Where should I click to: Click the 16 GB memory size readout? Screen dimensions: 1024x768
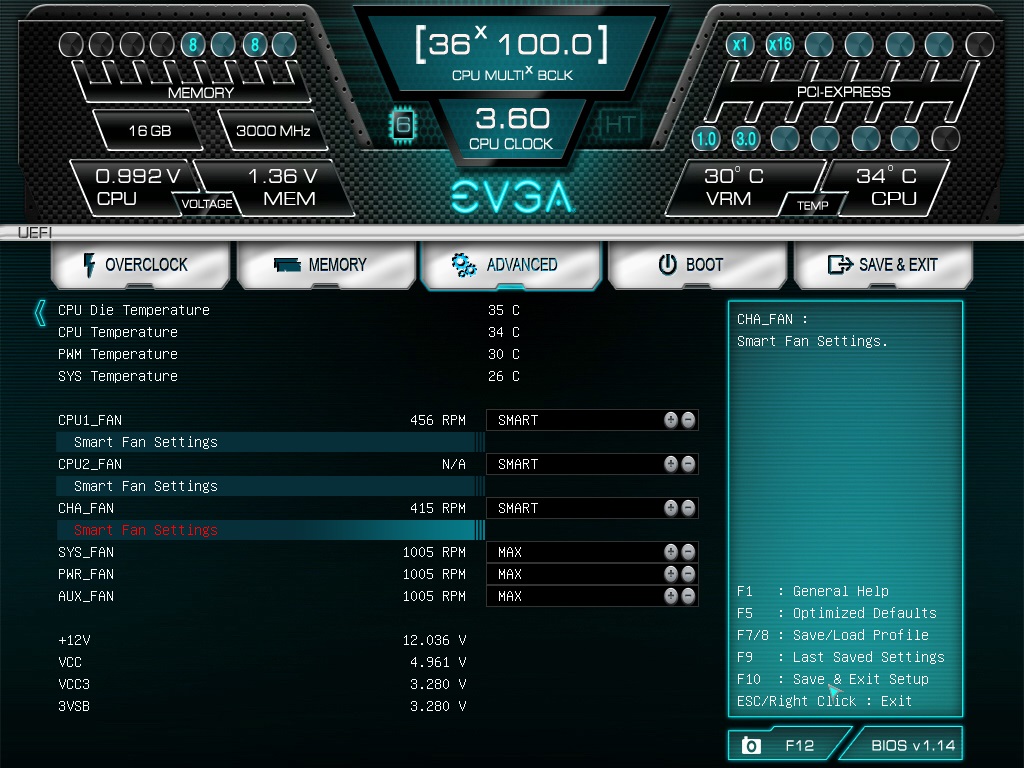[x=150, y=131]
